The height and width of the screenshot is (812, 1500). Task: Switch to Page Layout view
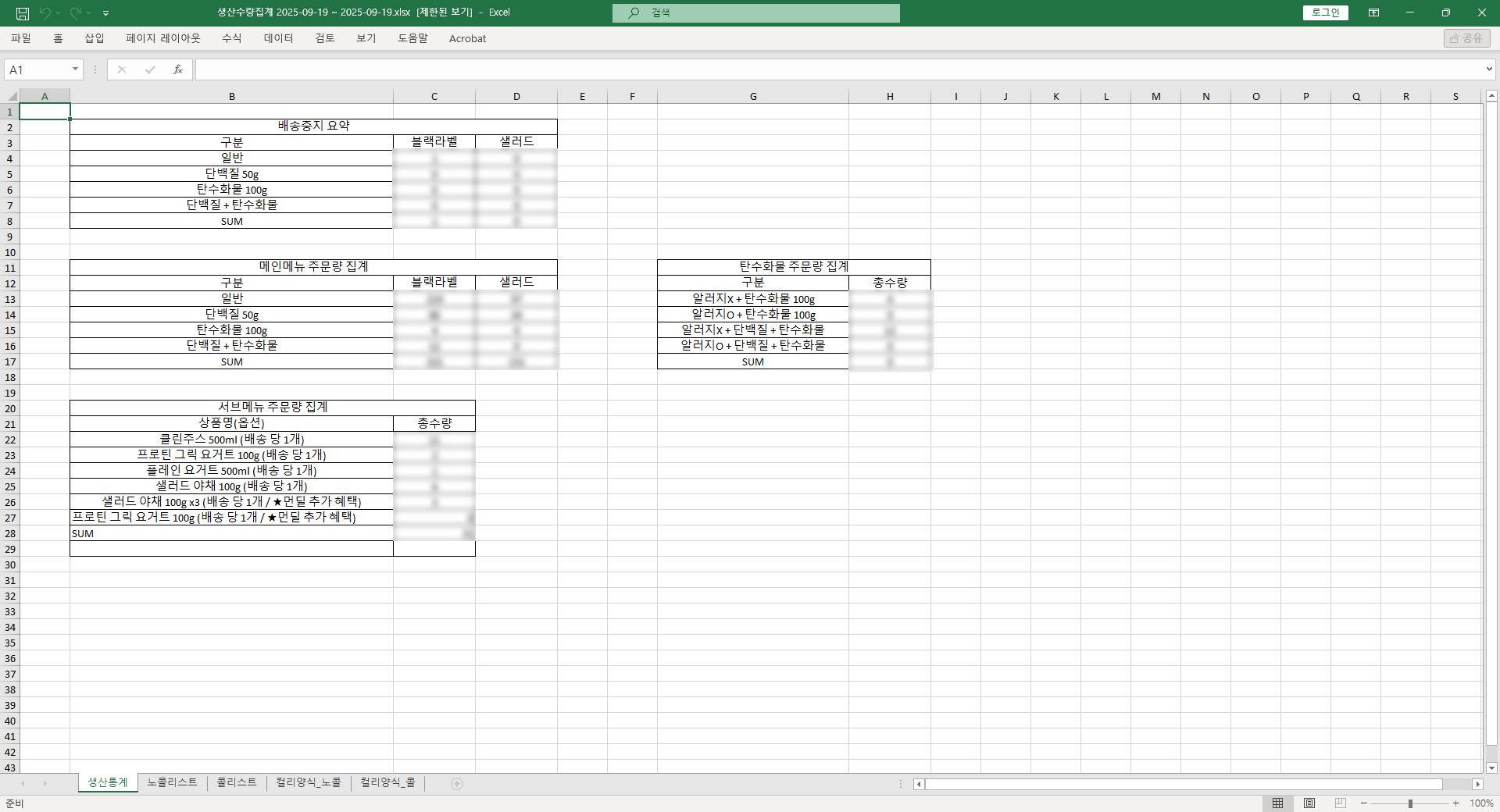(1309, 803)
